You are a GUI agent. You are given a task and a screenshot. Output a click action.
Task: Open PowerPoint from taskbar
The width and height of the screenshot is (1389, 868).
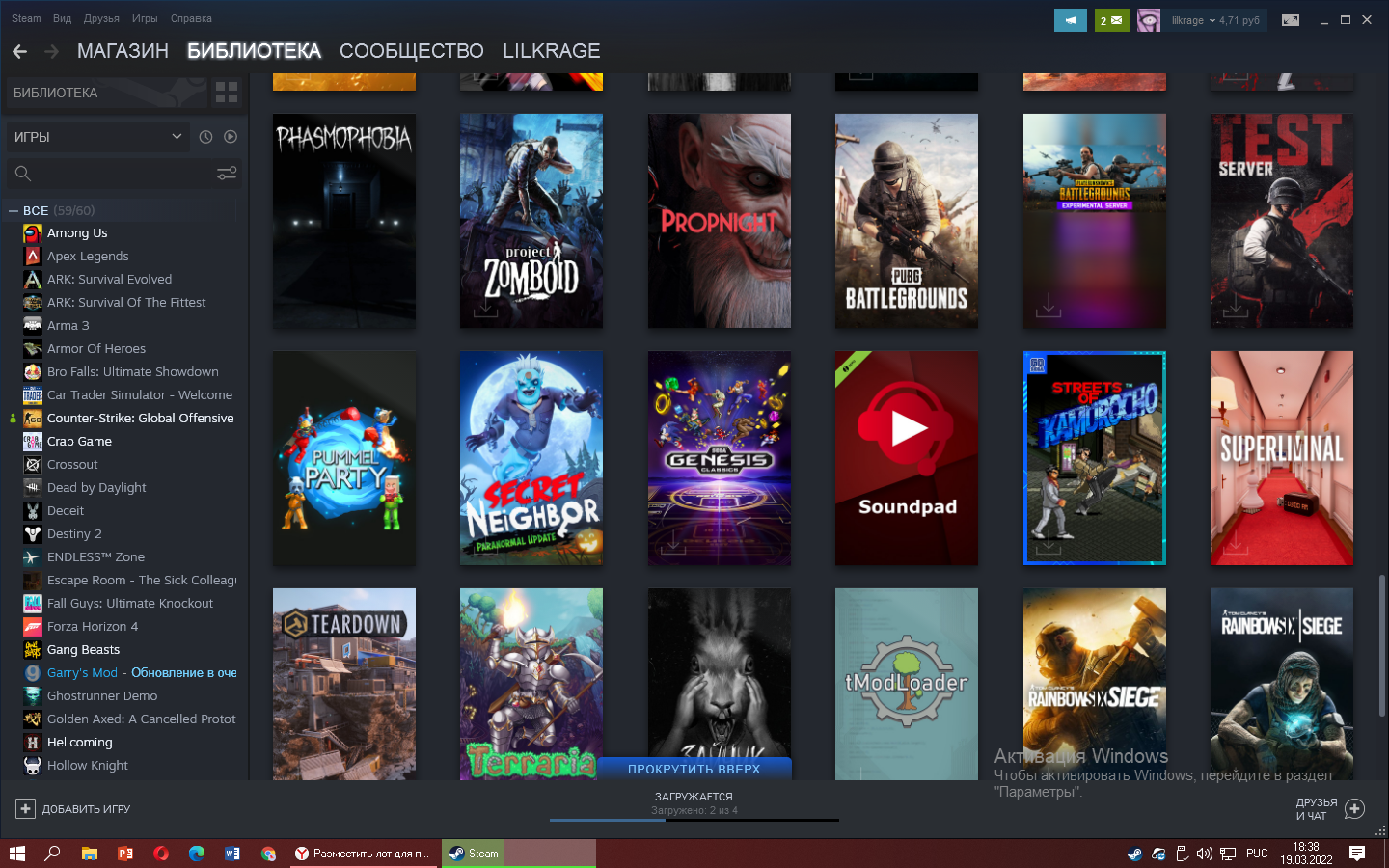[124, 854]
